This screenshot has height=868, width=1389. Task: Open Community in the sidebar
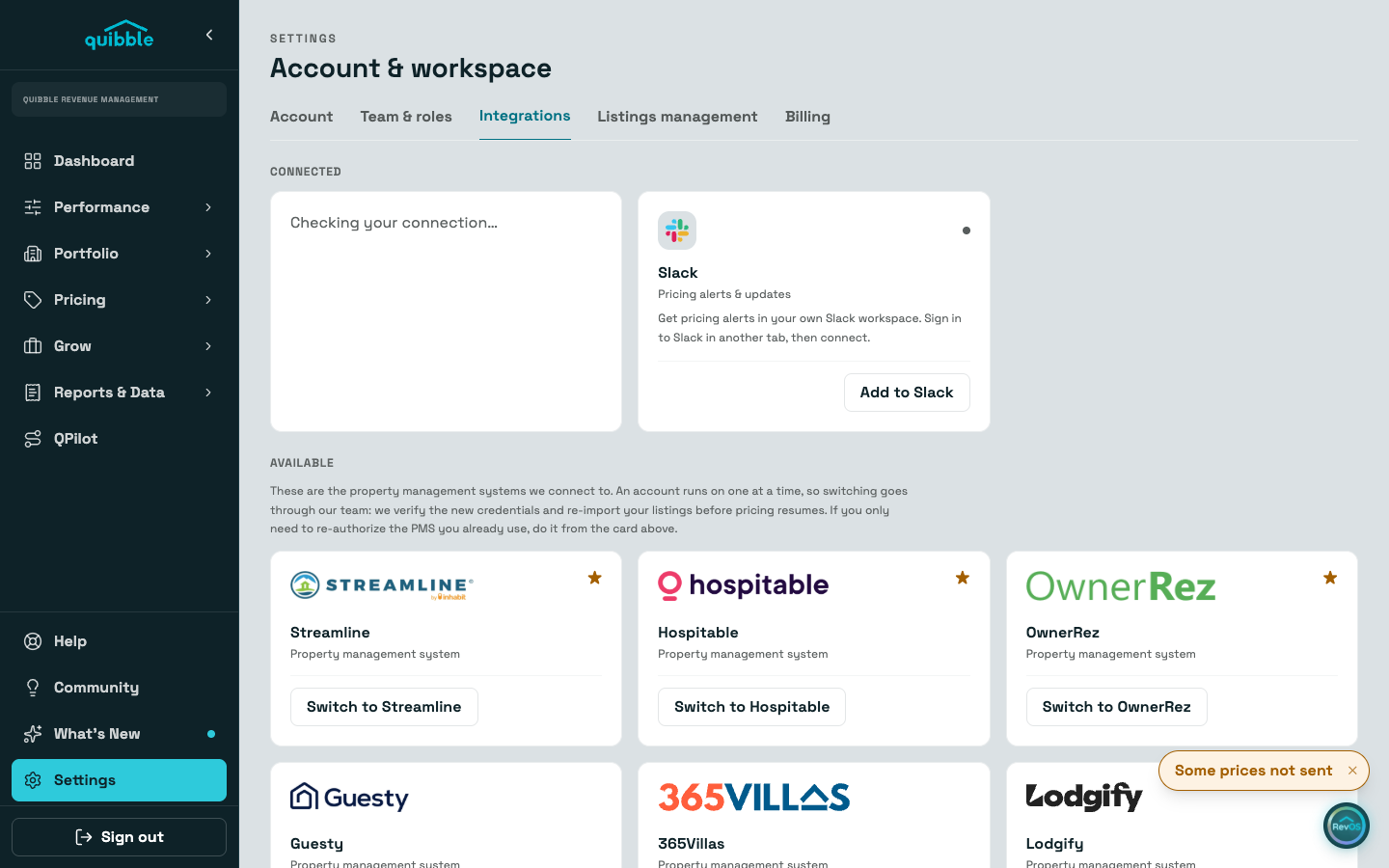point(120,688)
